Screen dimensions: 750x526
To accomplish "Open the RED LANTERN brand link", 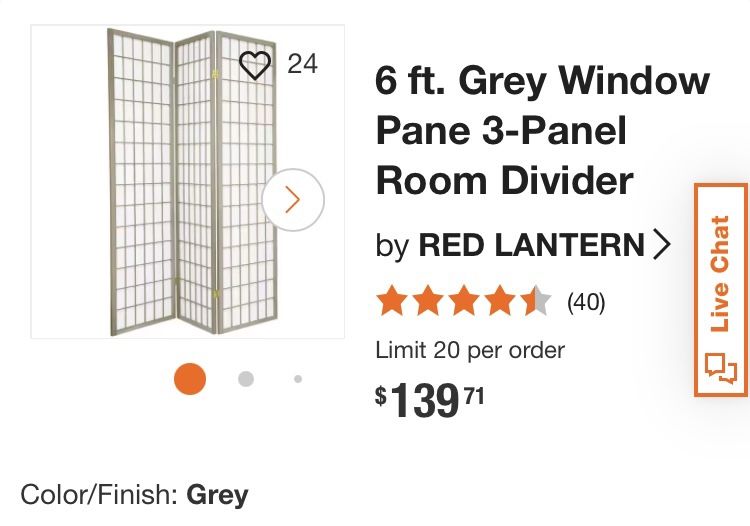I will tap(531, 245).
